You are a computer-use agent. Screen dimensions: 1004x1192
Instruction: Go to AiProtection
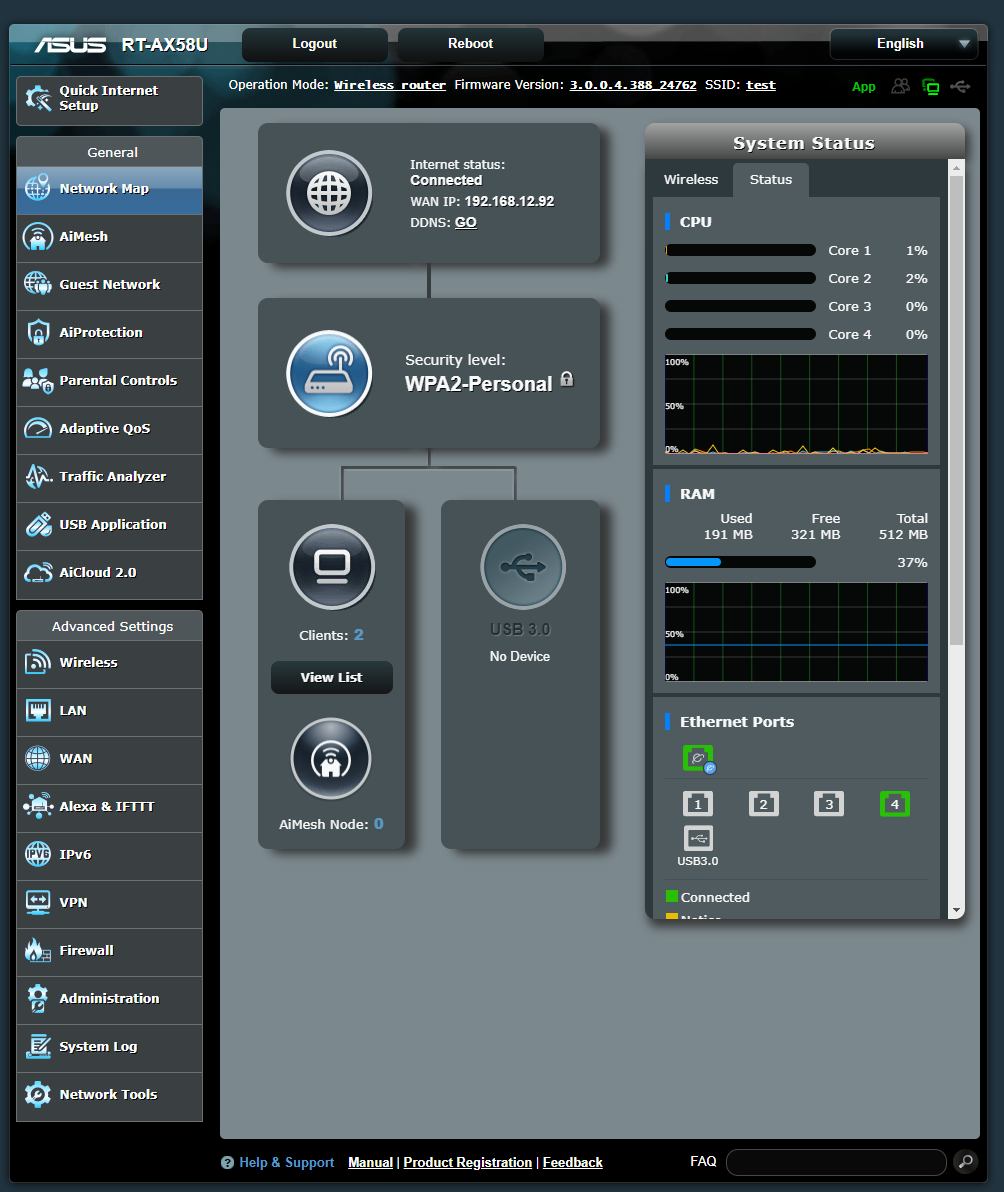[x=109, y=333]
